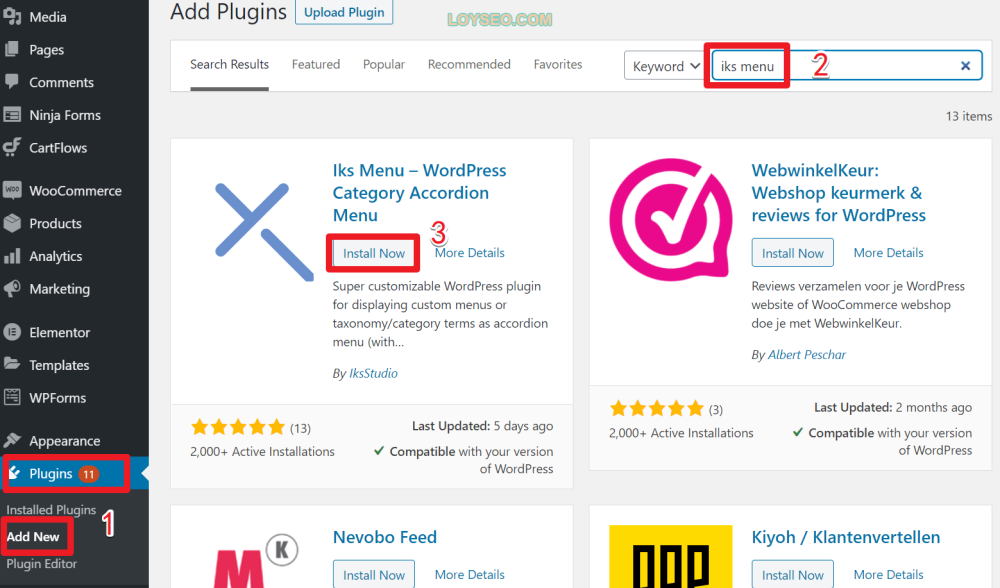Switch to the Featured tab
This screenshot has width=1000, height=588.
tap(316, 64)
